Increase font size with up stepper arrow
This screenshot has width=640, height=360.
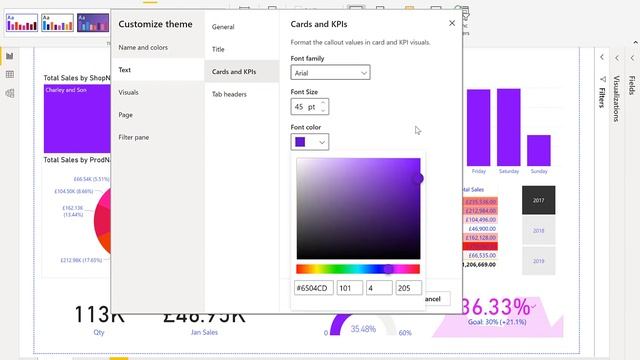[323, 103]
